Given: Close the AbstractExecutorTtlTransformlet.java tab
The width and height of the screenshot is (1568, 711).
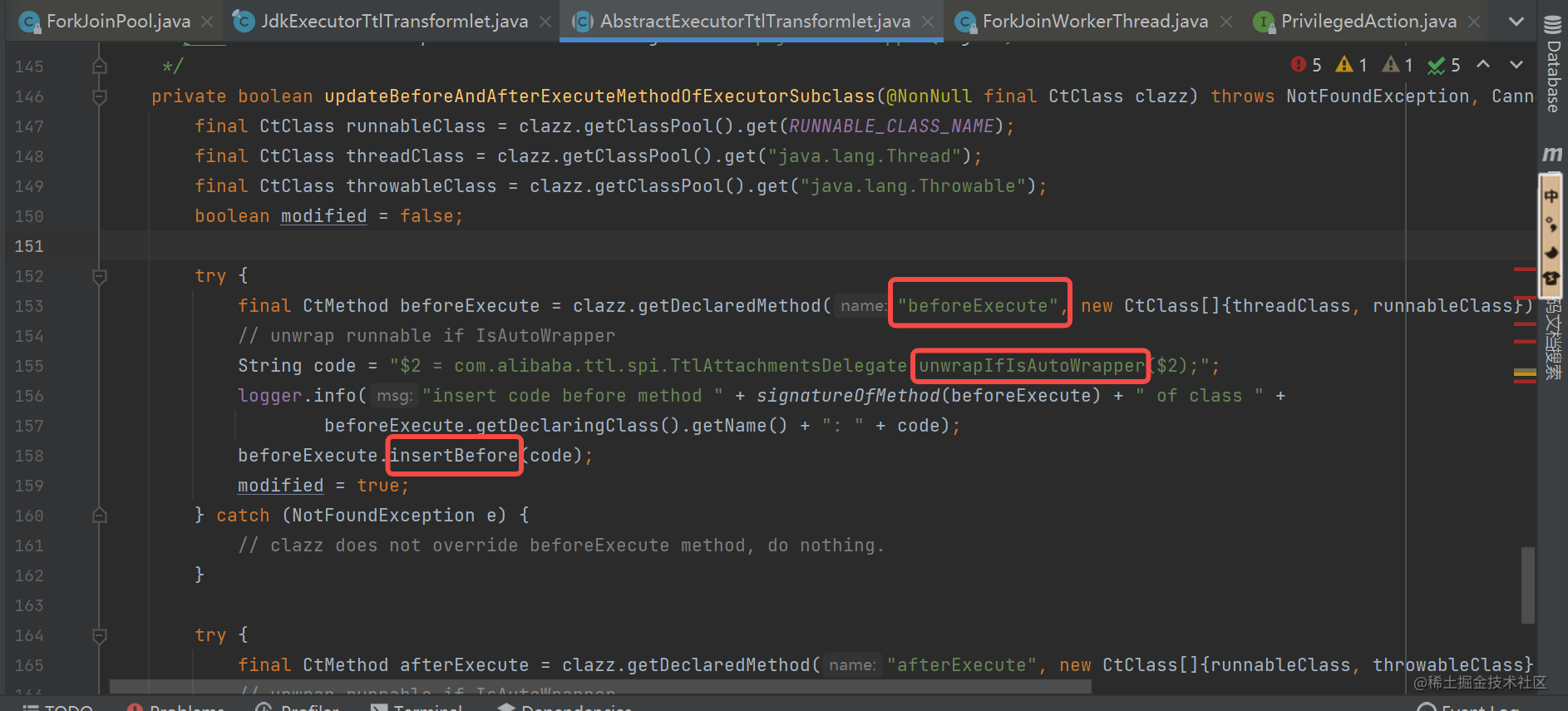Looking at the screenshot, I should pyautogui.click(x=928, y=22).
